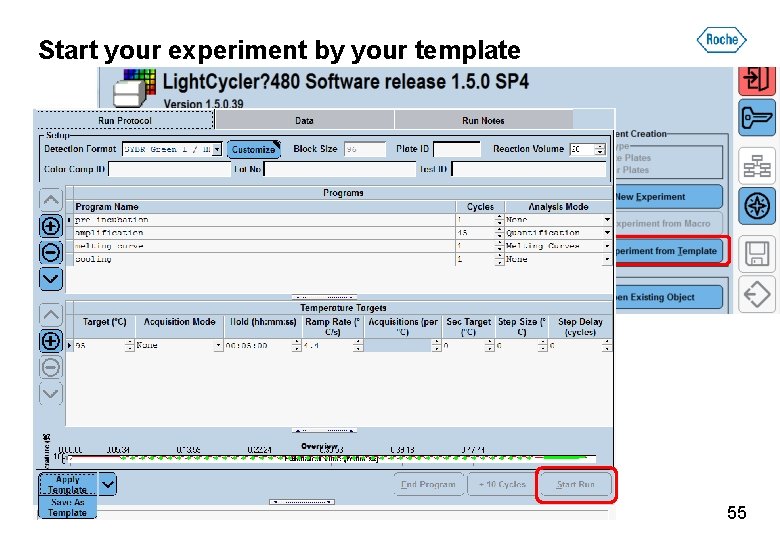Adjust cycles stepper for amplification

pyautogui.click(x=499, y=233)
